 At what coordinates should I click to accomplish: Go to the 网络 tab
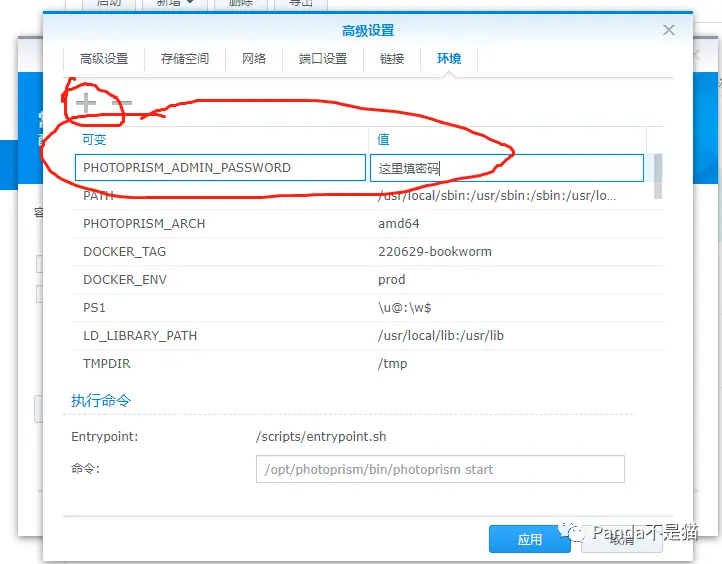pyautogui.click(x=254, y=58)
